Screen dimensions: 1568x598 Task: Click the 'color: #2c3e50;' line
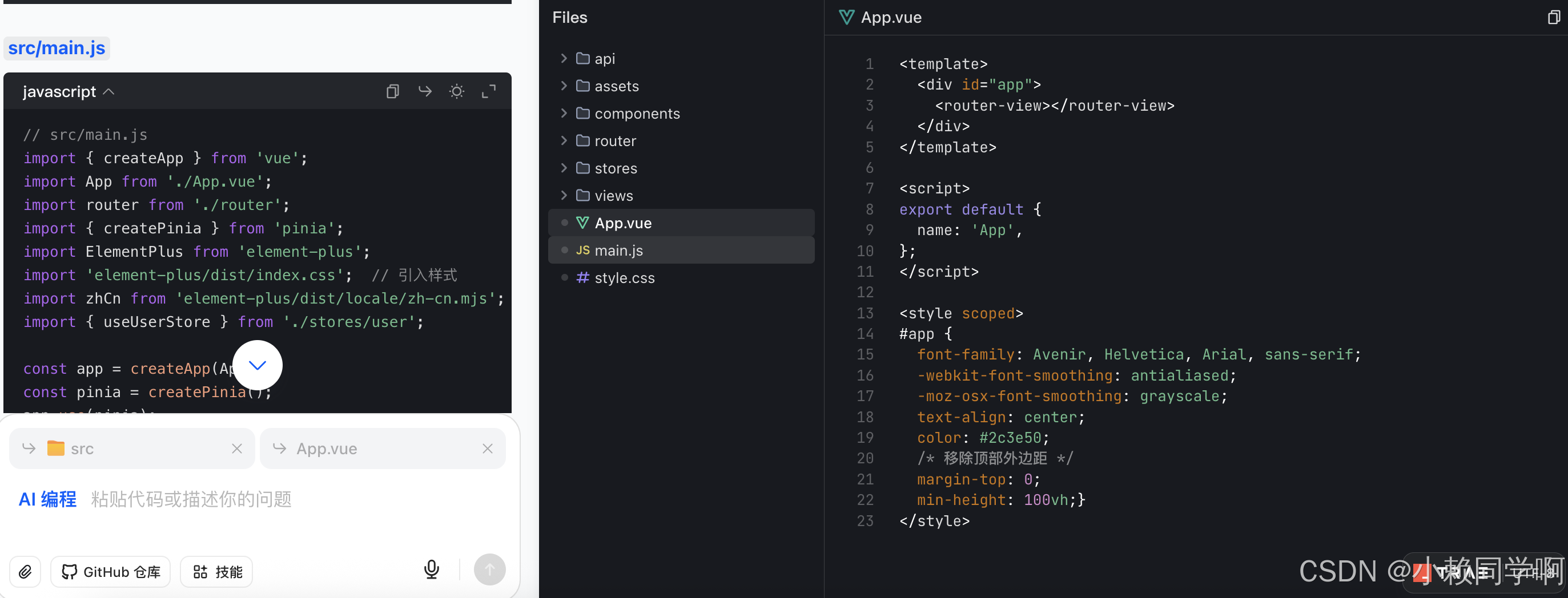click(983, 438)
